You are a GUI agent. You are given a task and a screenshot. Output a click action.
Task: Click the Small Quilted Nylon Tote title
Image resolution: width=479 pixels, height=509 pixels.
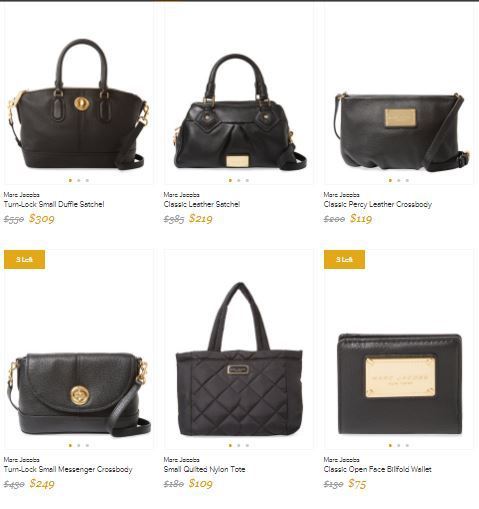click(x=204, y=469)
